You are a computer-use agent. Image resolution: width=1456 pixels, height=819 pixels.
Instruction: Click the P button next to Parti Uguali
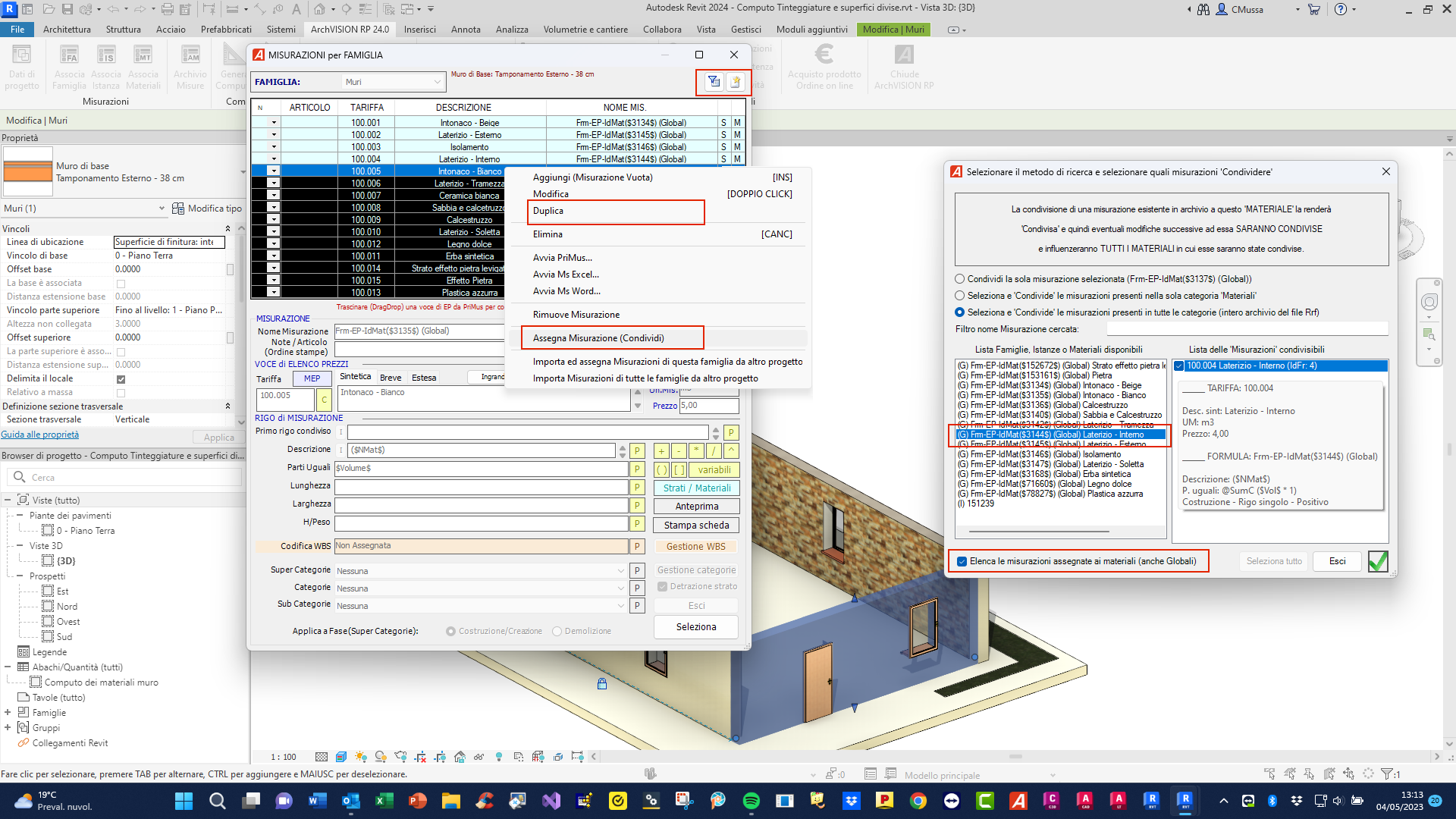point(637,469)
